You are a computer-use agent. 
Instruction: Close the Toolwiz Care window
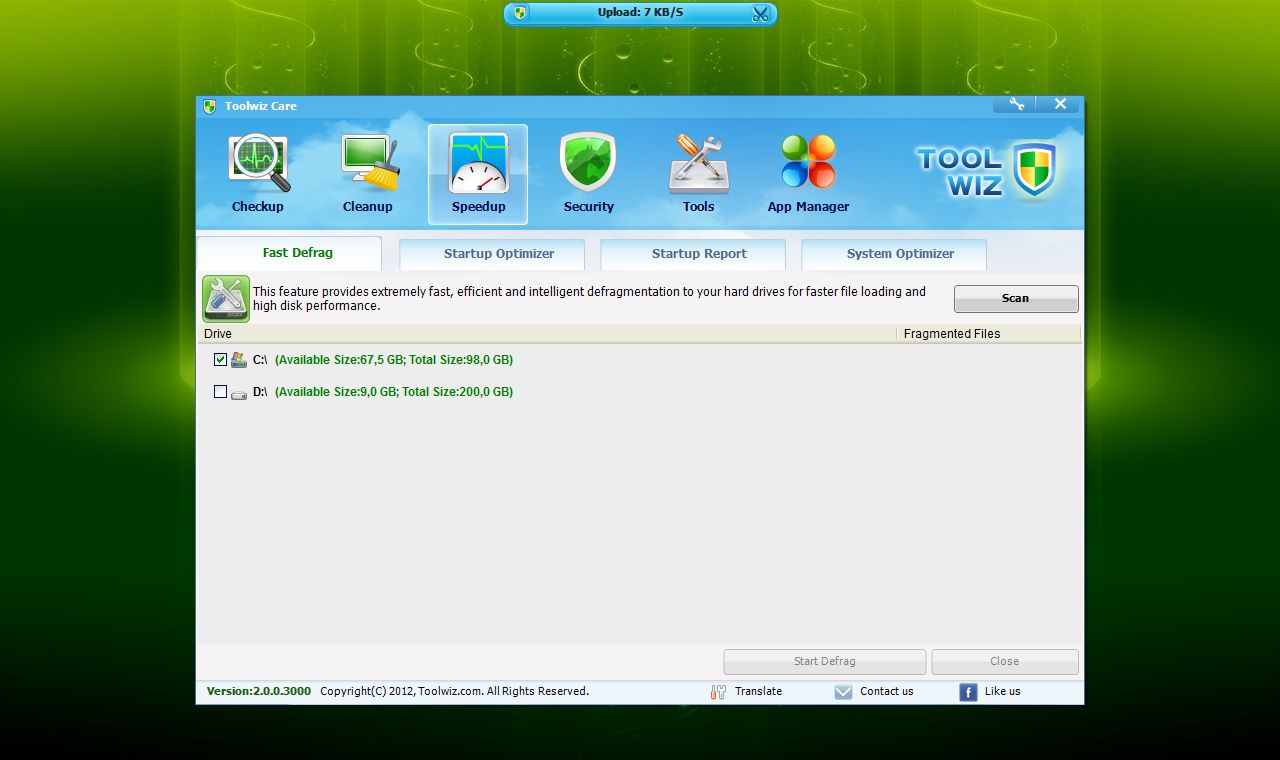[x=1060, y=104]
